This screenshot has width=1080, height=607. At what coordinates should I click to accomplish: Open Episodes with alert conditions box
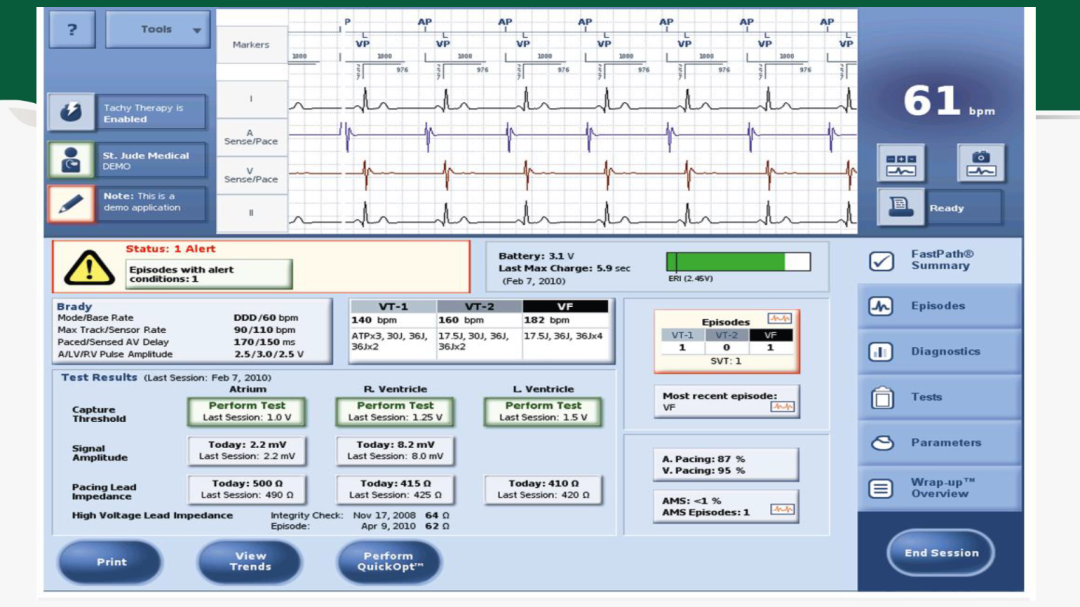(210, 274)
